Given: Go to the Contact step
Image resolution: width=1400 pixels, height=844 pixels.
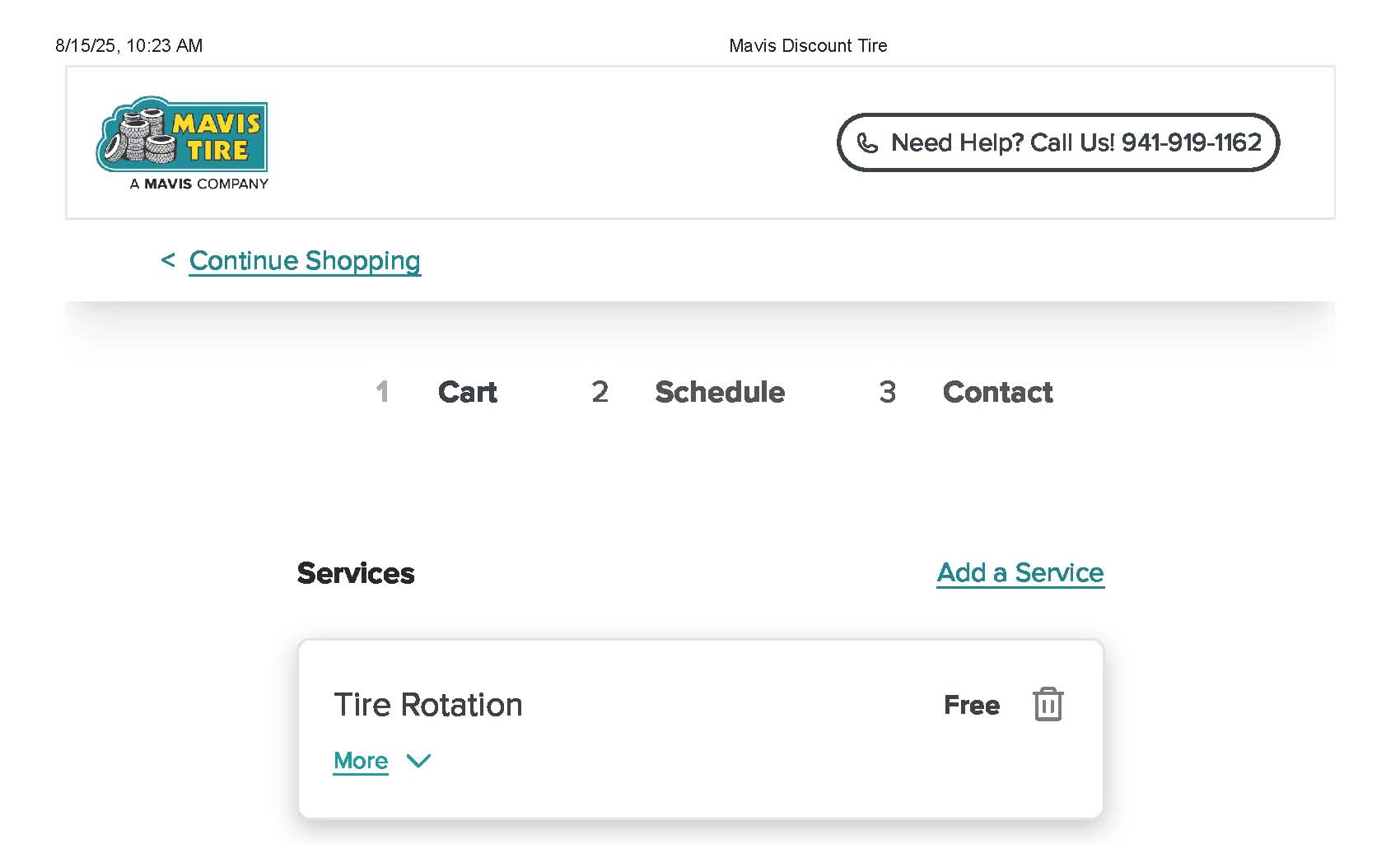Looking at the screenshot, I should pyautogui.click(x=997, y=392).
